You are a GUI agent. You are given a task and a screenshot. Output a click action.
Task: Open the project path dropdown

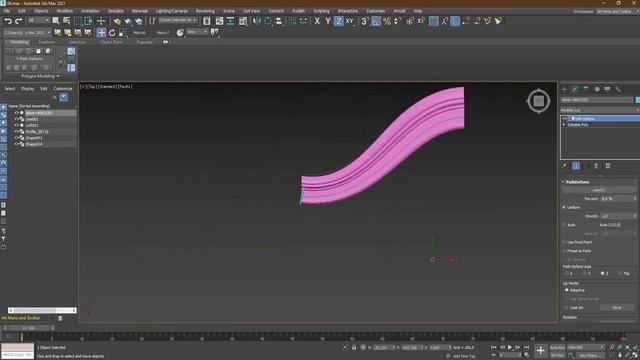click(x=27, y=32)
